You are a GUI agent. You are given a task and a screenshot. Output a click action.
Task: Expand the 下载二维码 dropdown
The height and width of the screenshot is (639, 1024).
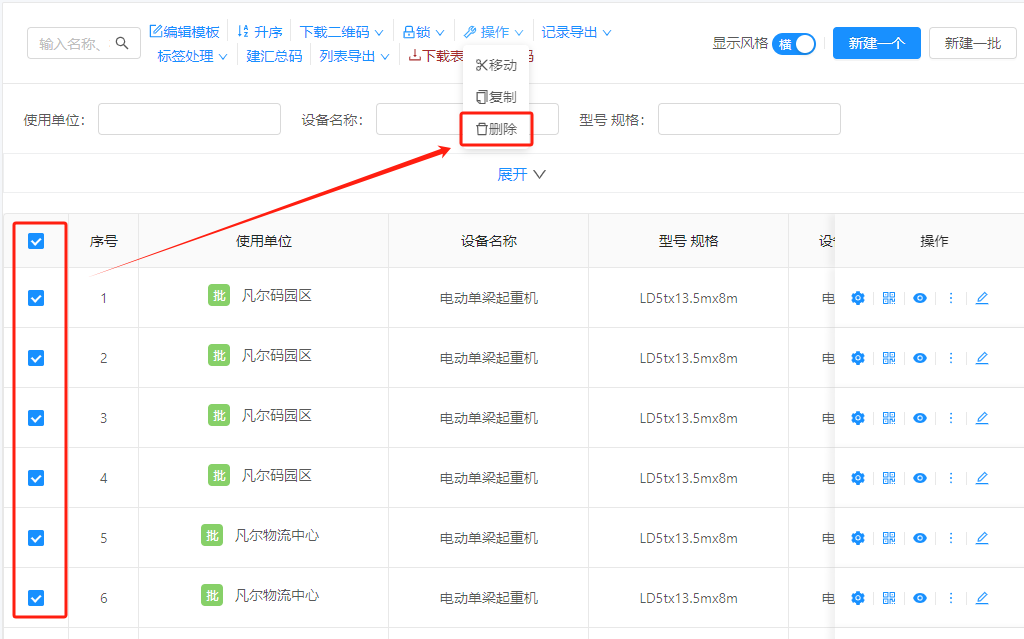click(340, 30)
